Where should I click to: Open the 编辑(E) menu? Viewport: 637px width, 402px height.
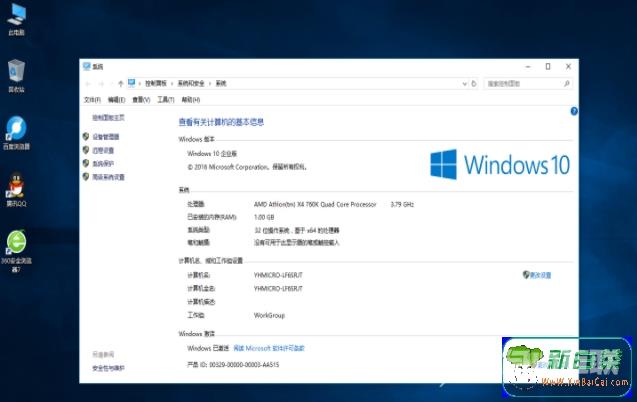(117, 100)
